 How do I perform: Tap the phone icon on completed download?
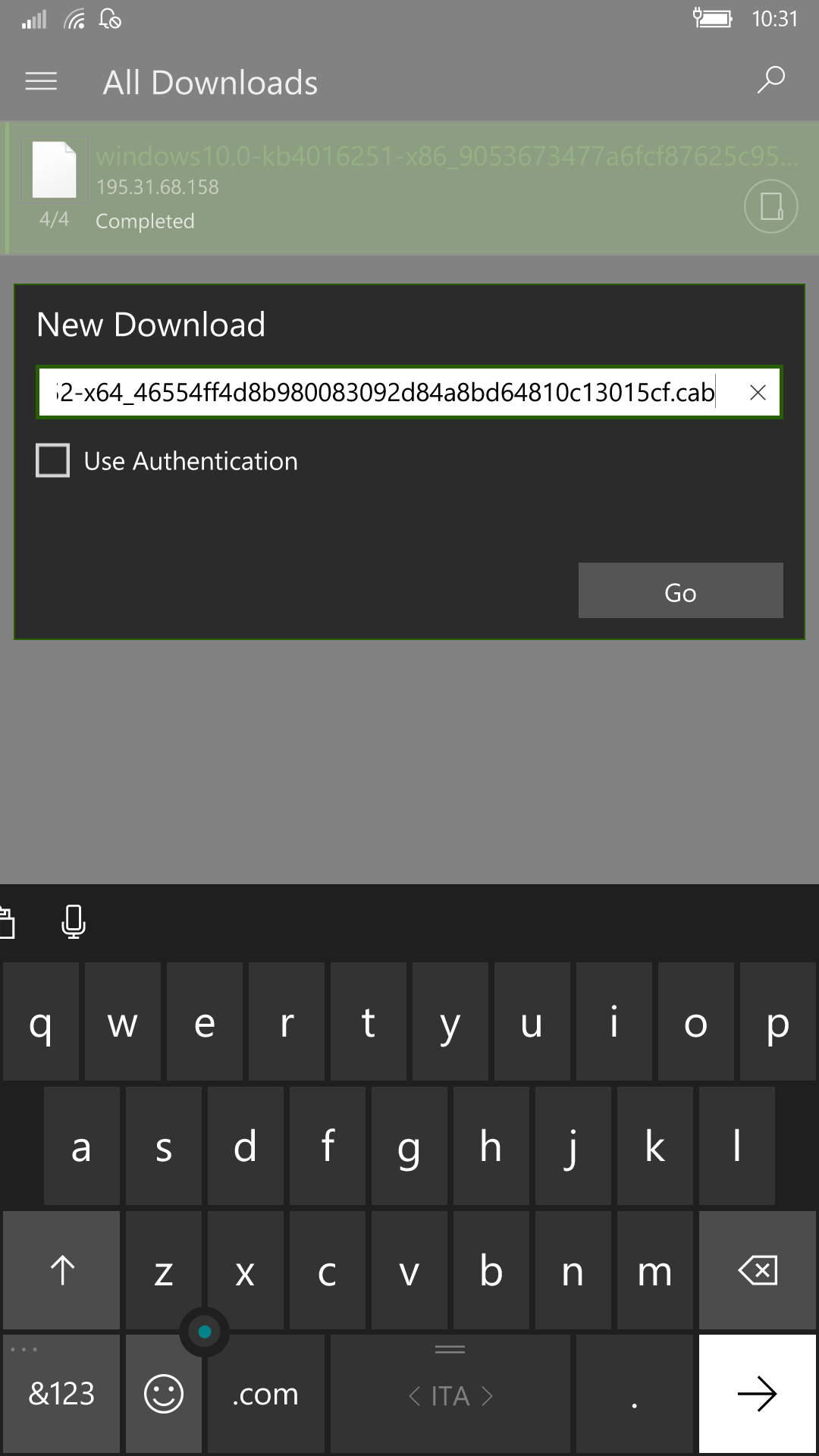770,206
